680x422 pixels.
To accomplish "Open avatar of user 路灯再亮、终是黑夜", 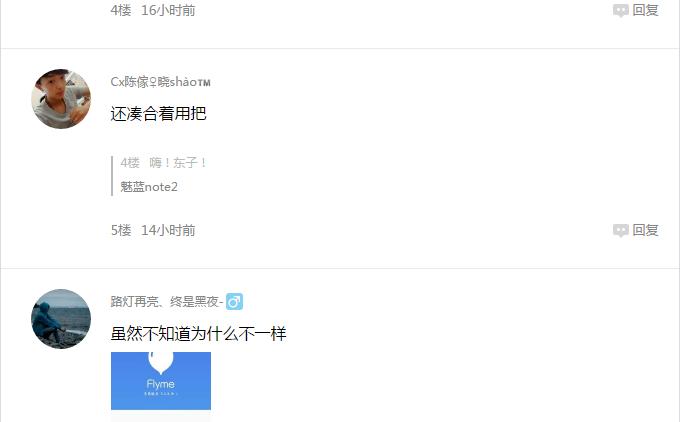I will coord(61,319).
